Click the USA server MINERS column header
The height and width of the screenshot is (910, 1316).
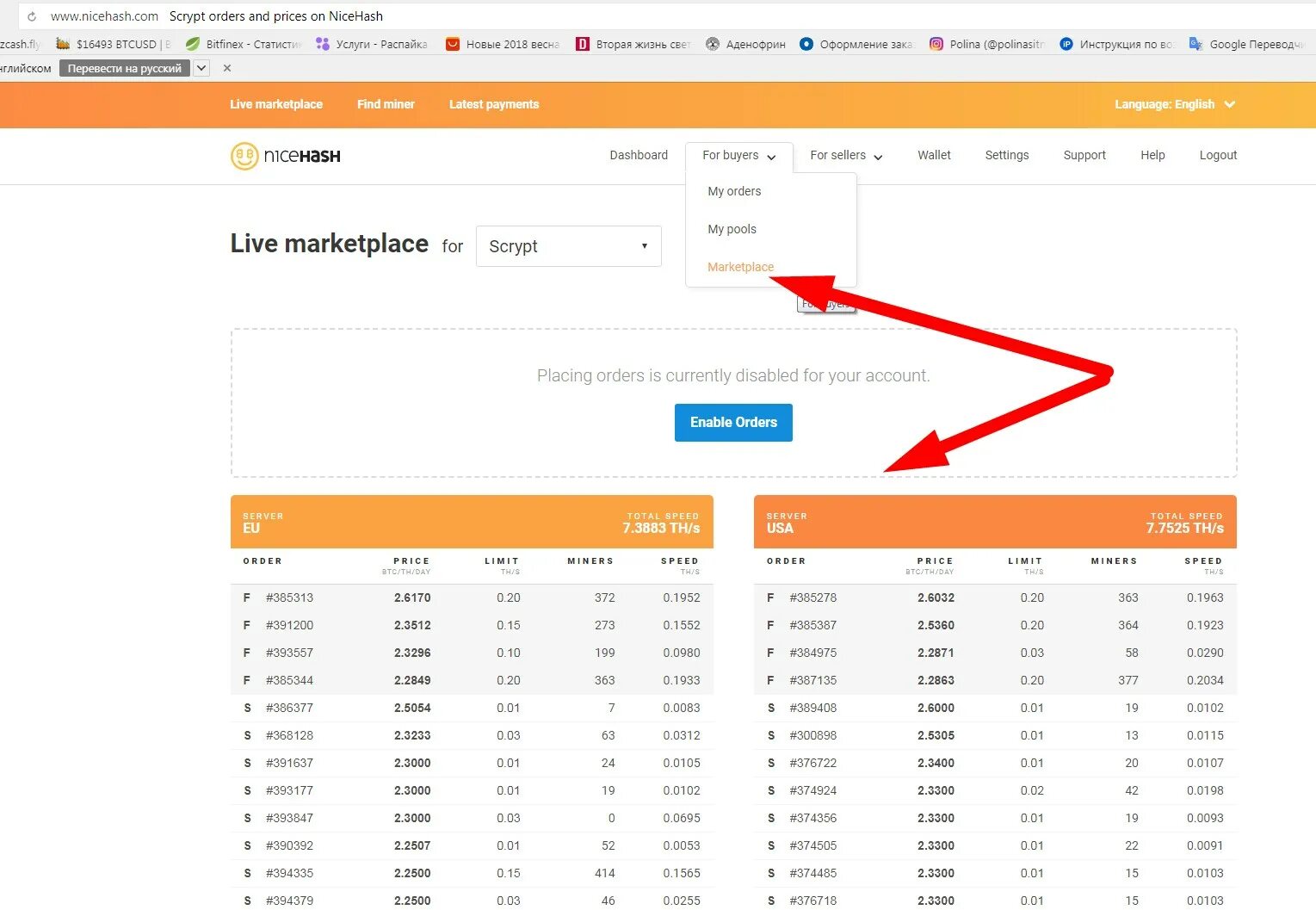point(1114,561)
